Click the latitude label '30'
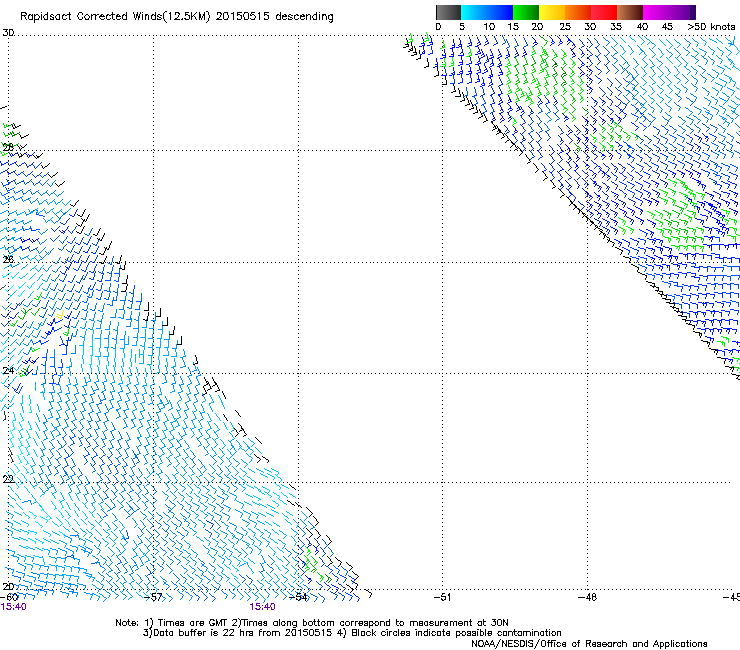 [8, 33]
